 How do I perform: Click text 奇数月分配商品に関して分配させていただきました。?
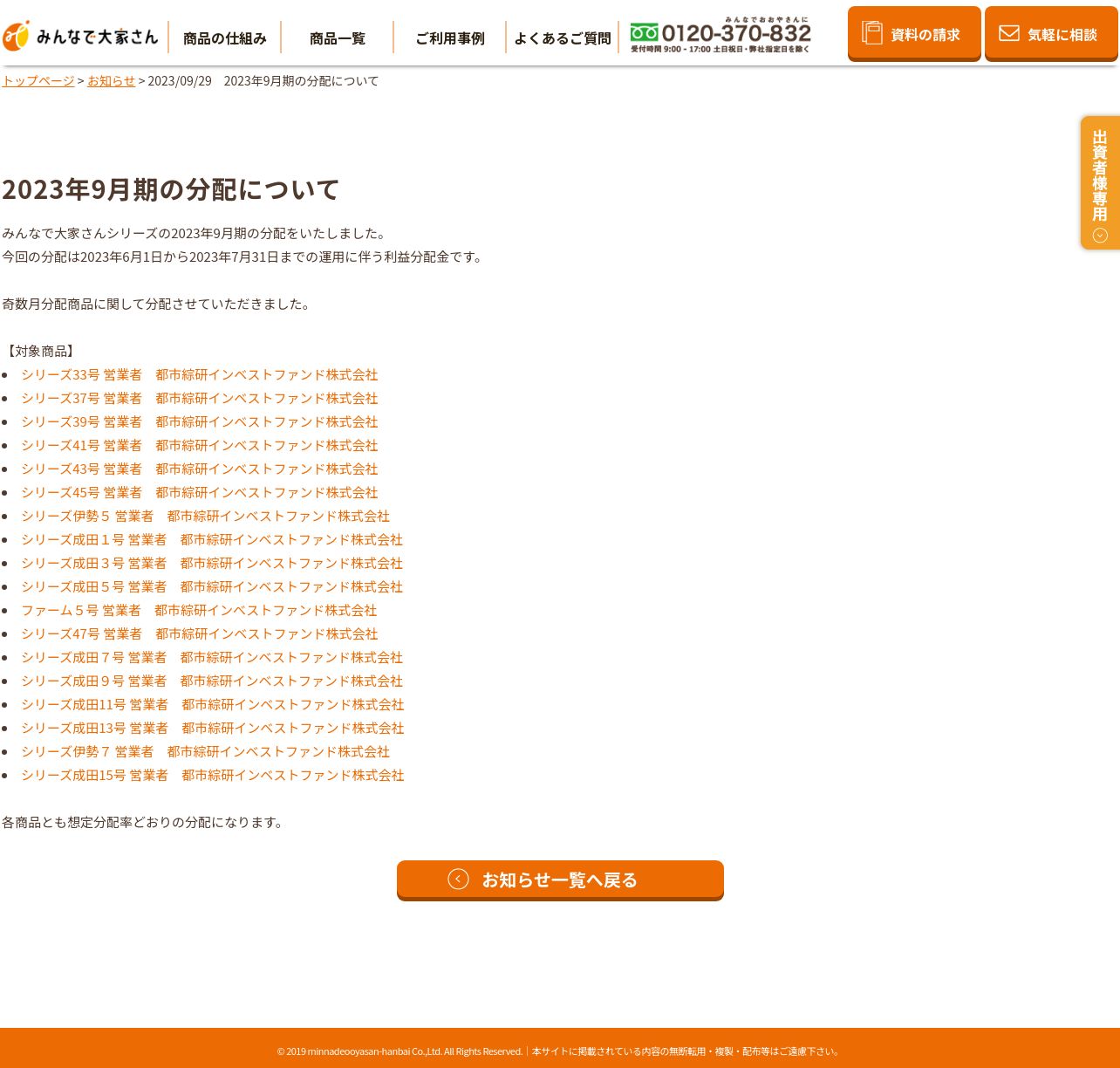pyautogui.click(x=158, y=304)
